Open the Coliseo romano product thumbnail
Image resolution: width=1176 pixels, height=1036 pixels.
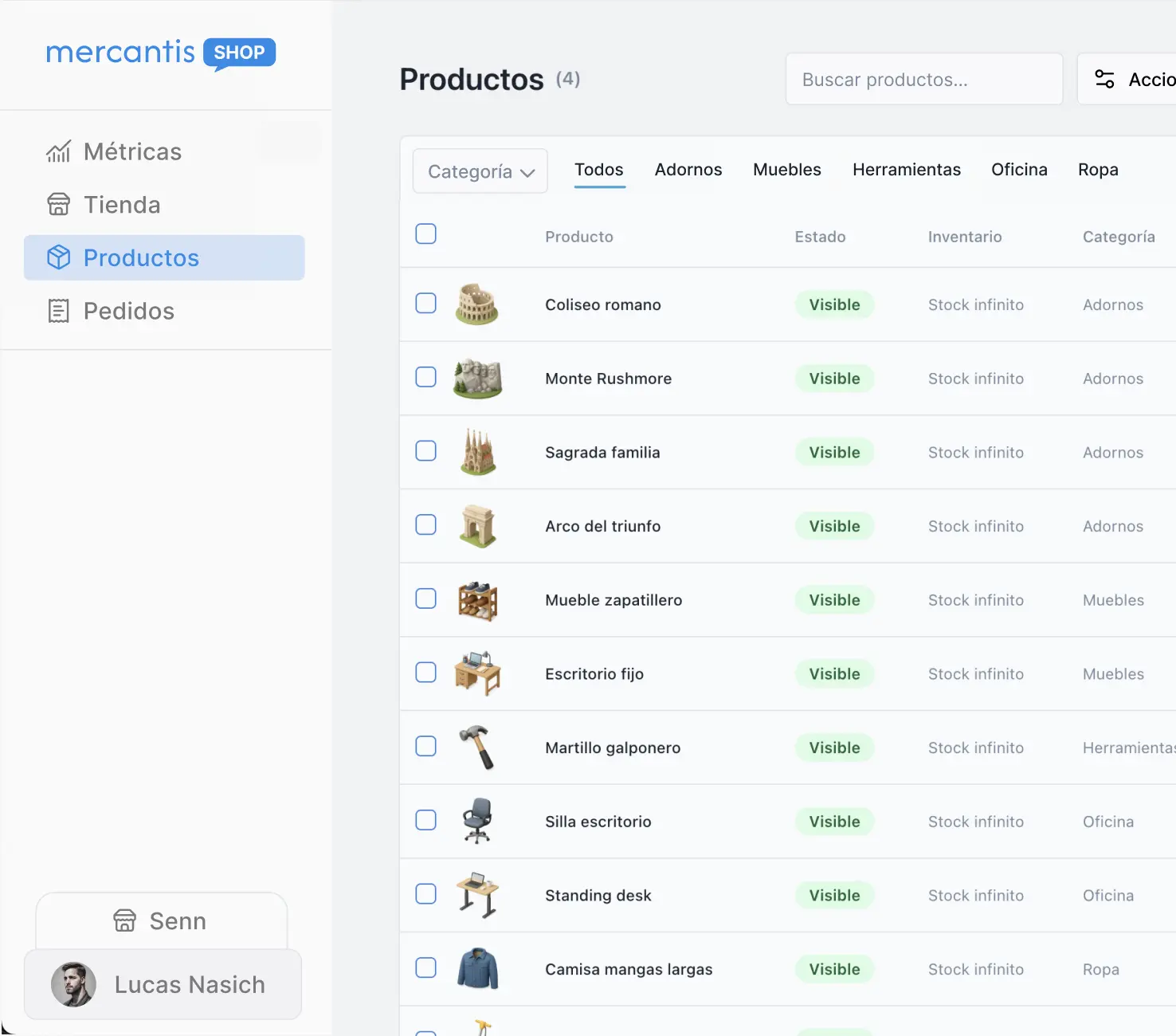tap(477, 304)
